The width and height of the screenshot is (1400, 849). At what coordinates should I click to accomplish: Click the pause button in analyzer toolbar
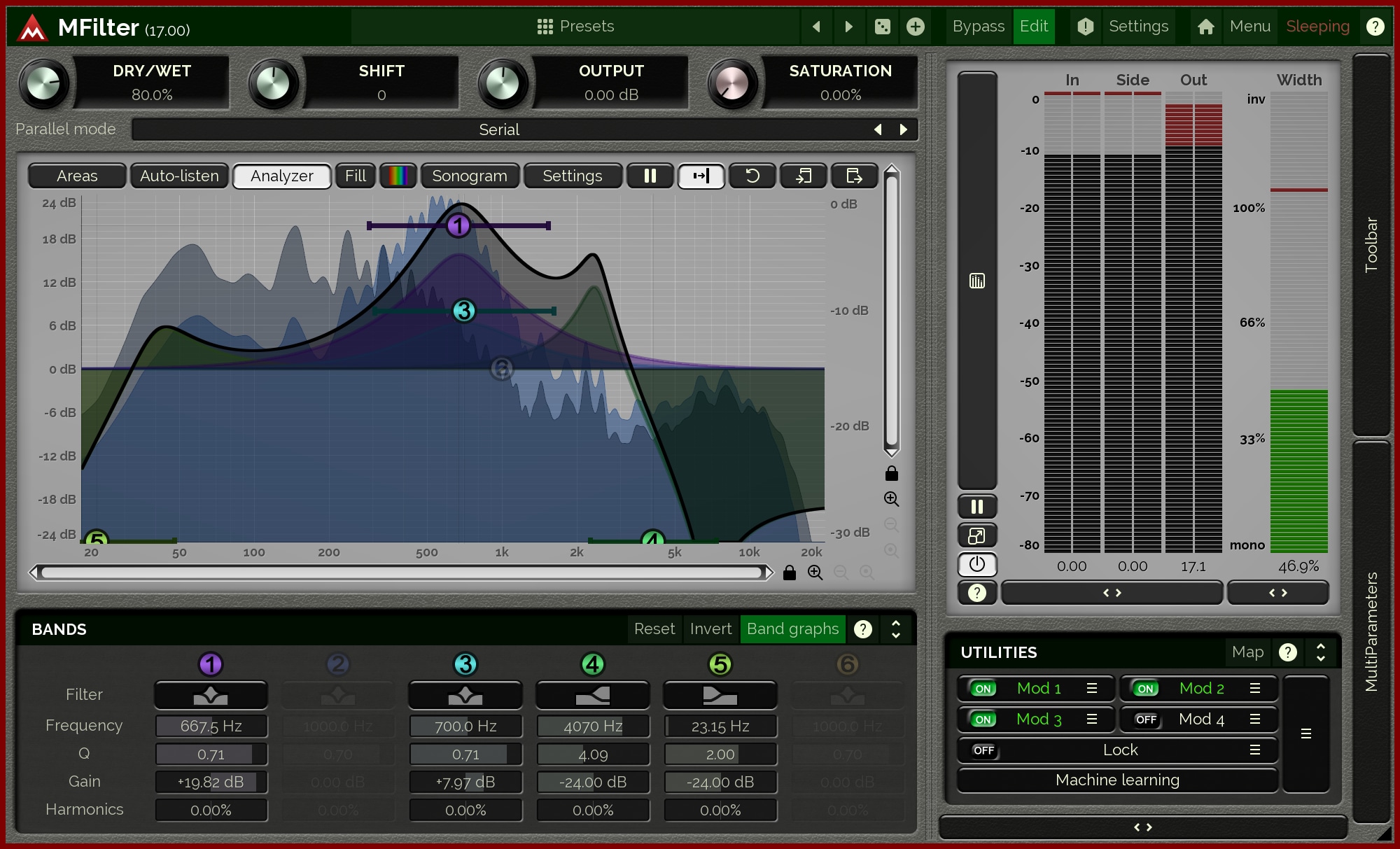point(651,176)
